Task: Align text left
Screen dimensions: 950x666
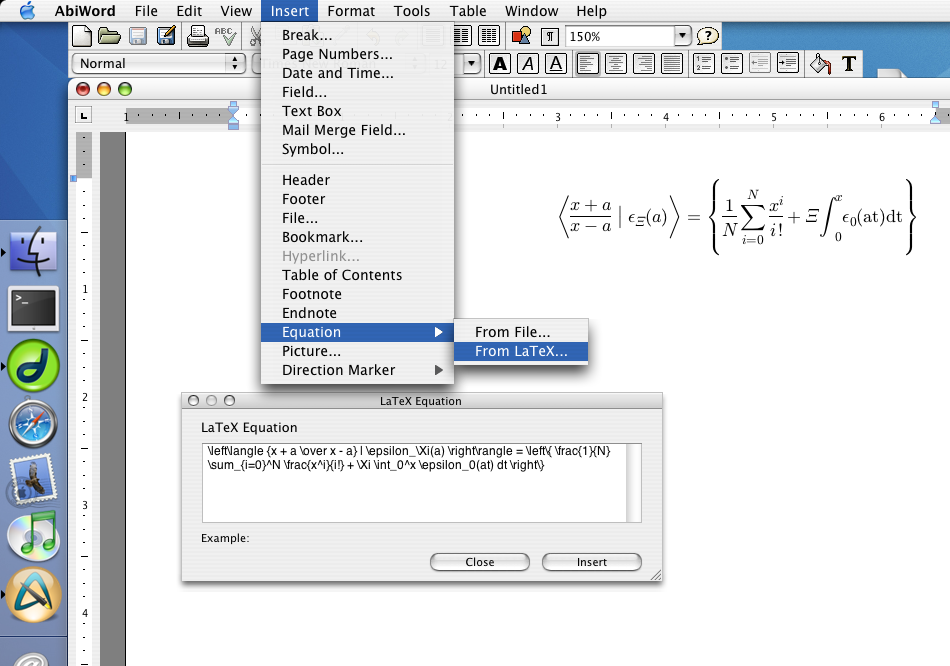Action: (x=588, y=63)
